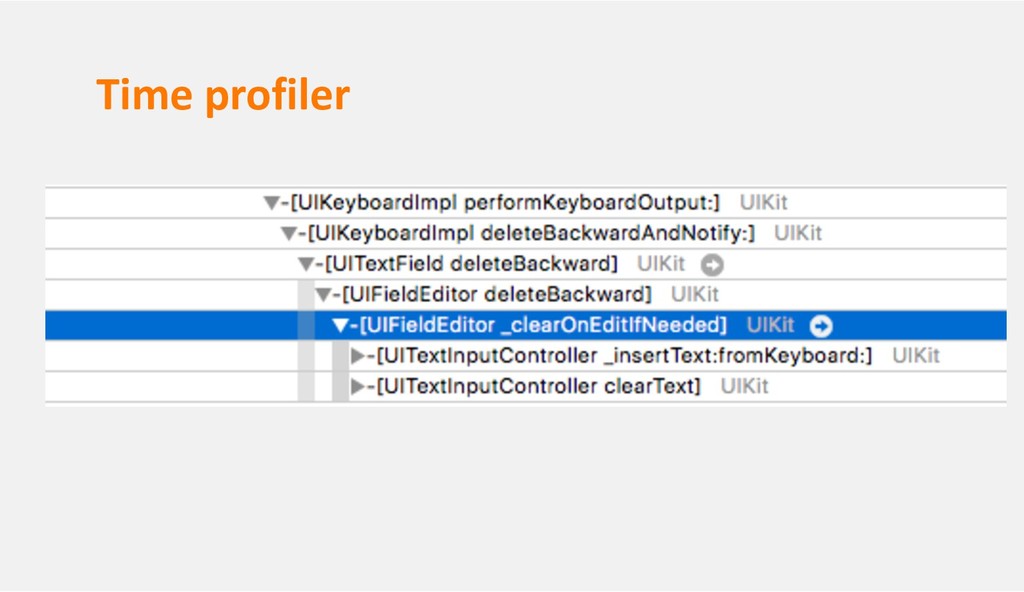This screenshot has width=1024, height=592.
Task: Collapse the UIFieldEditor deleteBackward triangle
Action: (x=323, y=295)
